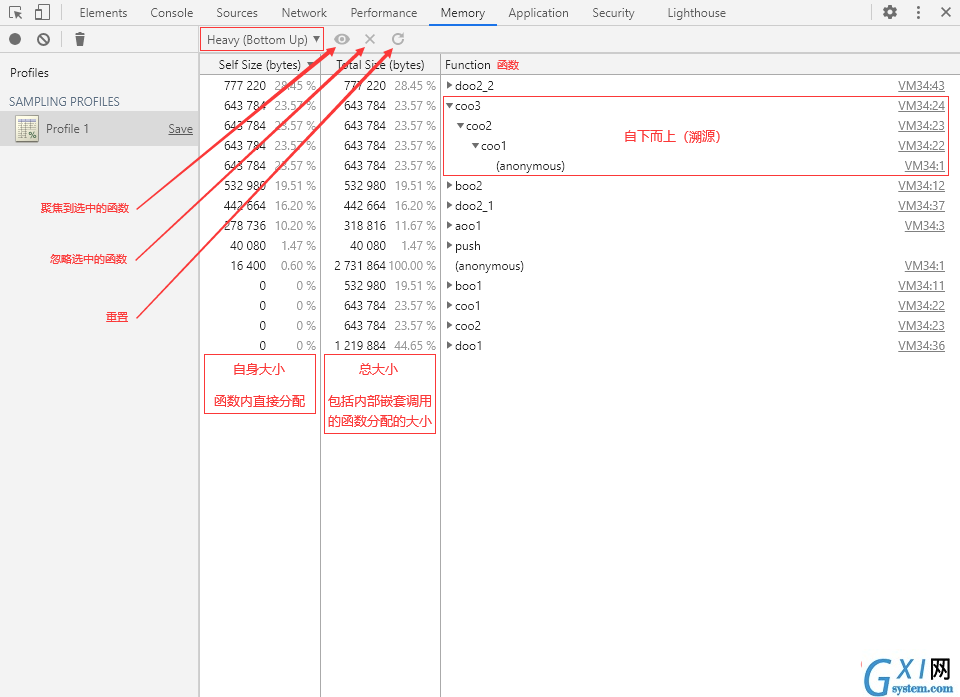Open source link VM34:11

(921, 286)
